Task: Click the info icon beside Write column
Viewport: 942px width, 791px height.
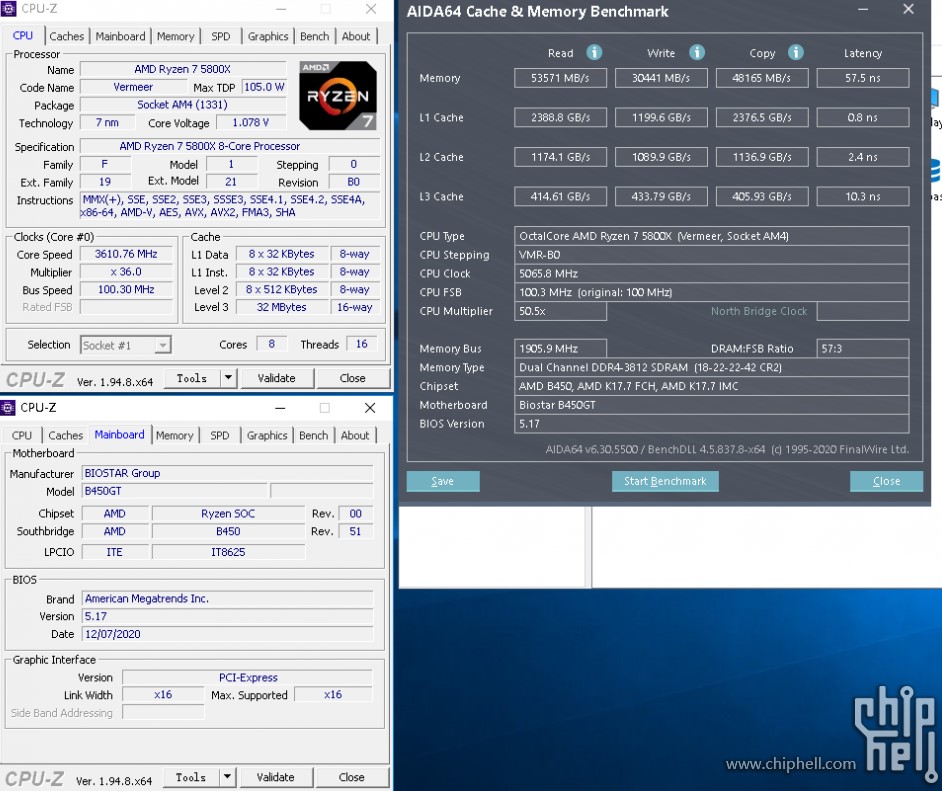Action: coord(697,52)
